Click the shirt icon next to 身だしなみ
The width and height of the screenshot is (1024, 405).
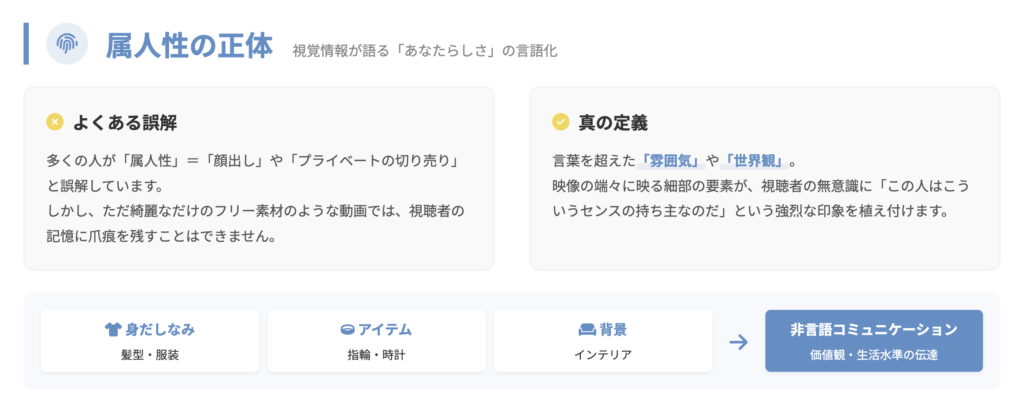[x=112, y=329]
